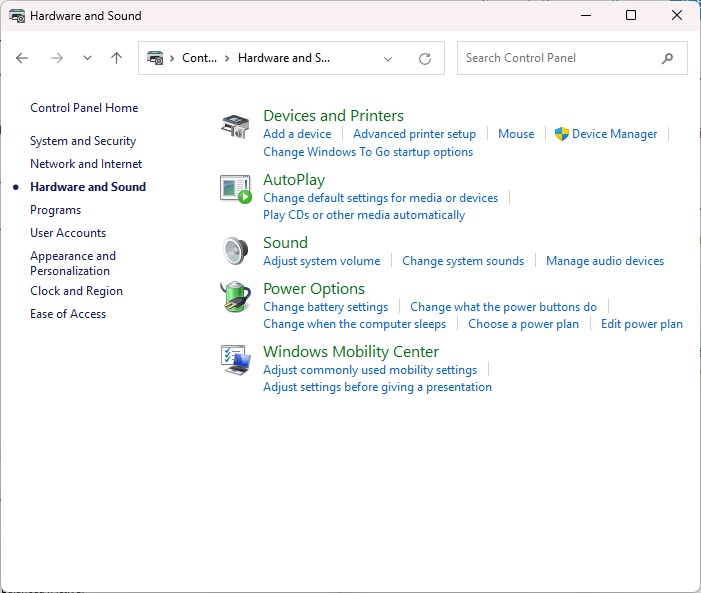Click Play CDs or other media automatically
This screenshot has height=593, width=701.
point(364,215)
